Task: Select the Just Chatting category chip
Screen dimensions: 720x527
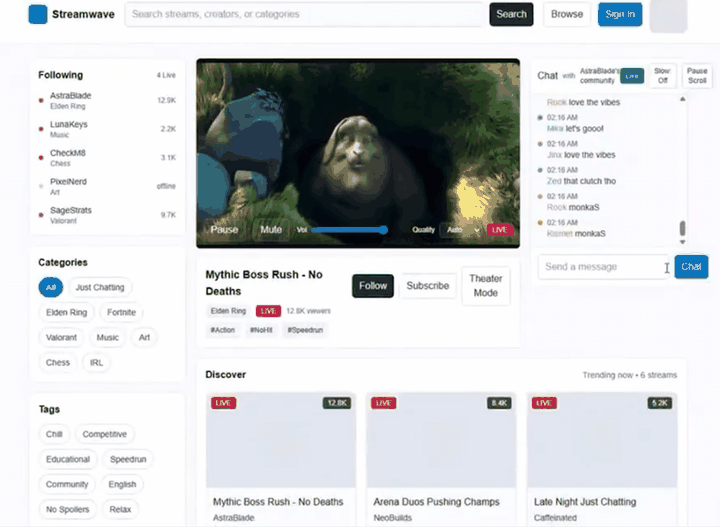Action: coord(100,287)
